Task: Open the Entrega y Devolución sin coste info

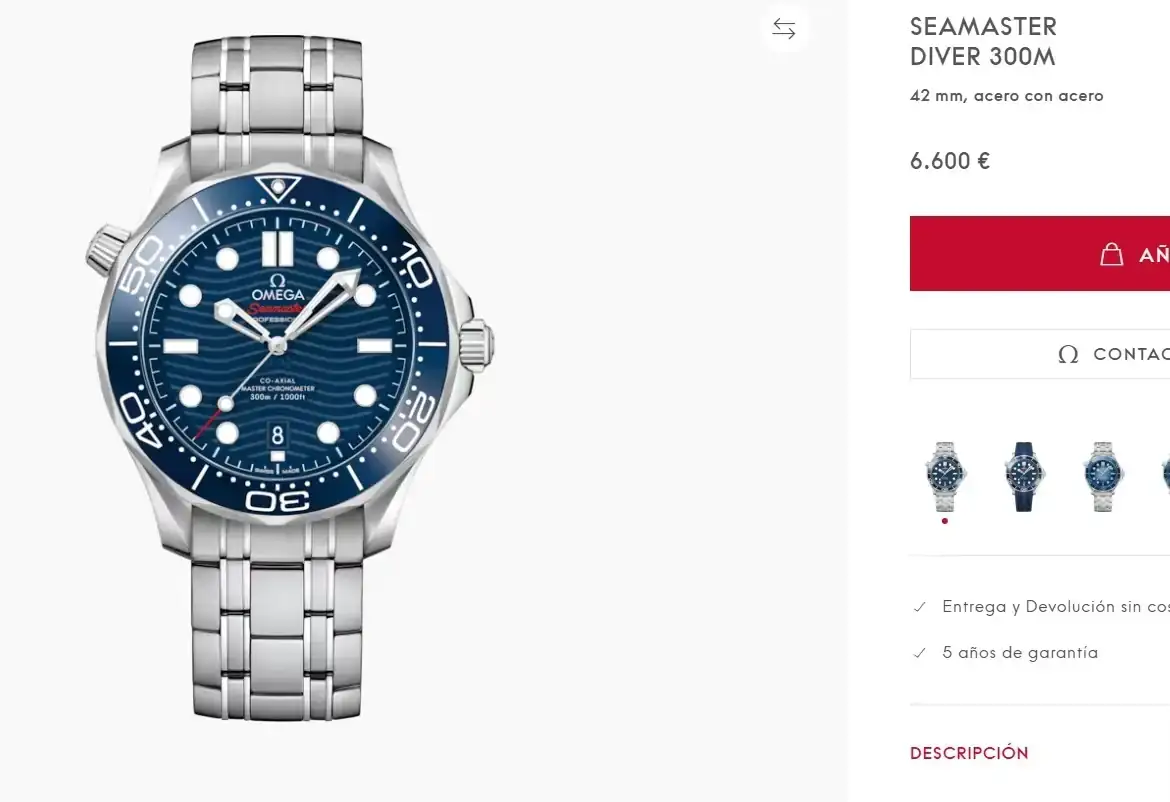Action: pyautogui.click(x=1055, y=607)
